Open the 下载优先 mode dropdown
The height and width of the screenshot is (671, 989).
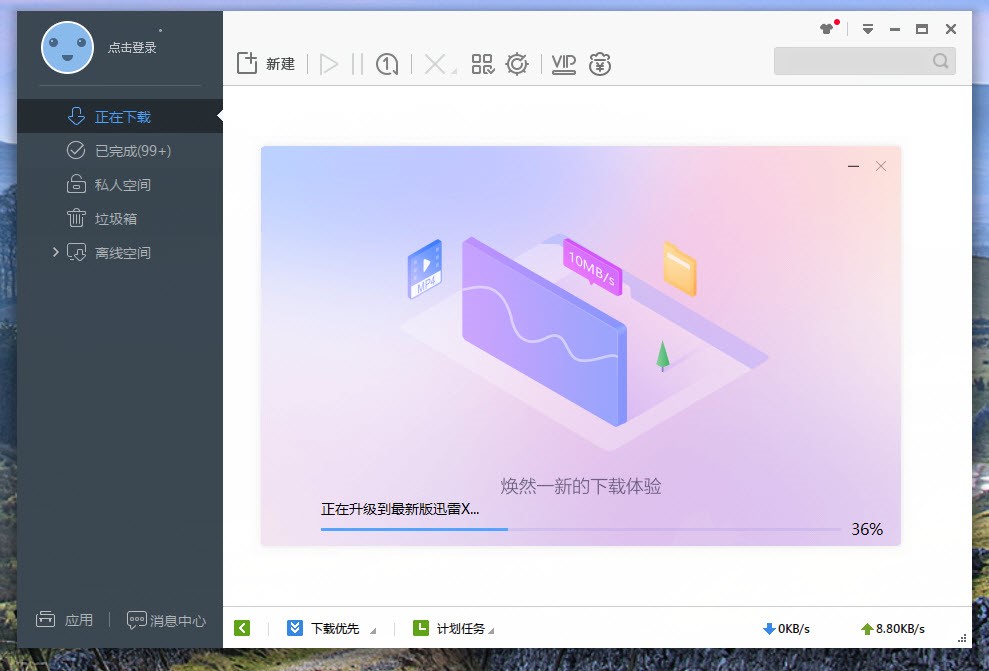point(334,628)
